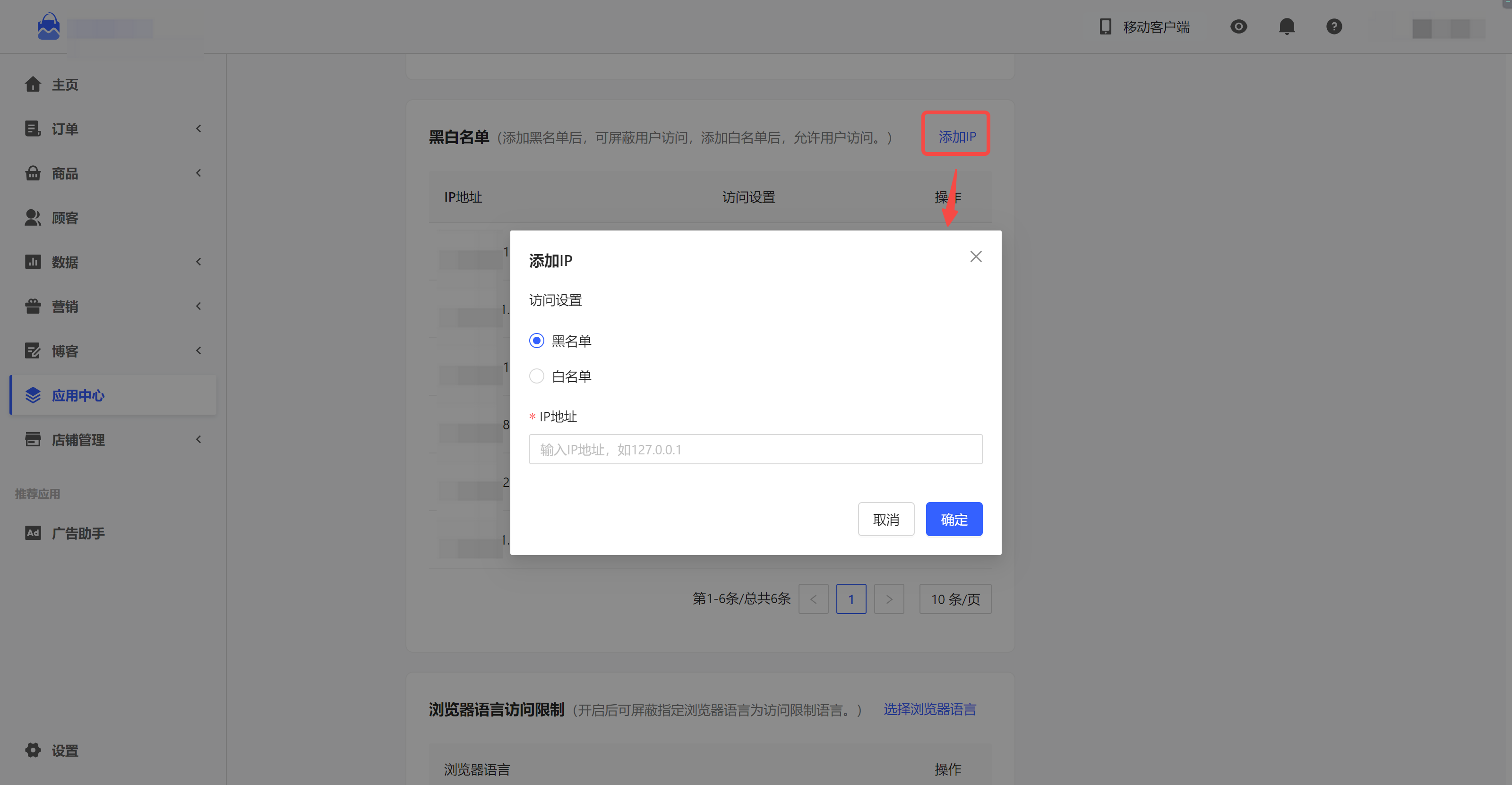
Task: Click the 第1-6条/总共6条 pagination text
Action: pos(741,598)
